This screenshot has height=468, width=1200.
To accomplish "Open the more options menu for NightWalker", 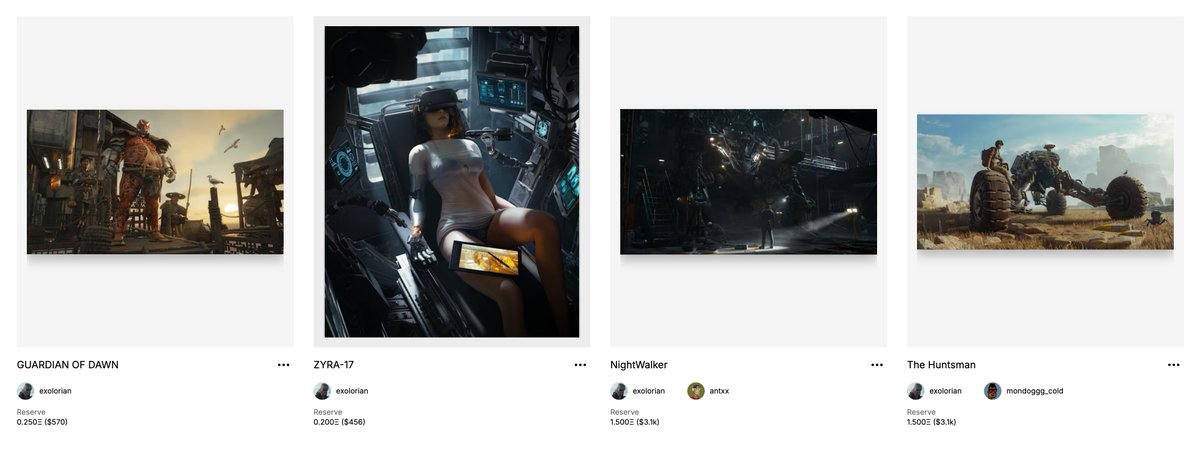I will 877,365.
